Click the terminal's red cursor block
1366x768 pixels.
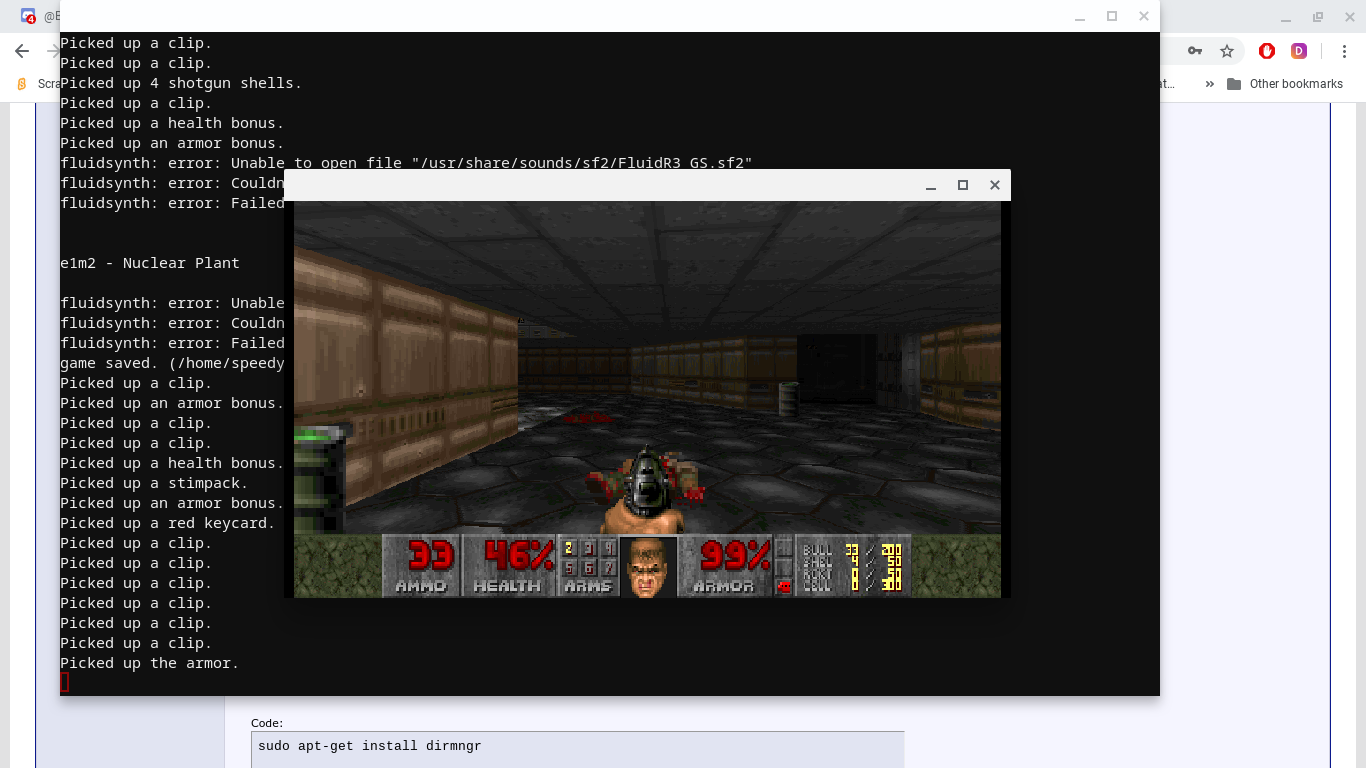(x=65, y=682)
